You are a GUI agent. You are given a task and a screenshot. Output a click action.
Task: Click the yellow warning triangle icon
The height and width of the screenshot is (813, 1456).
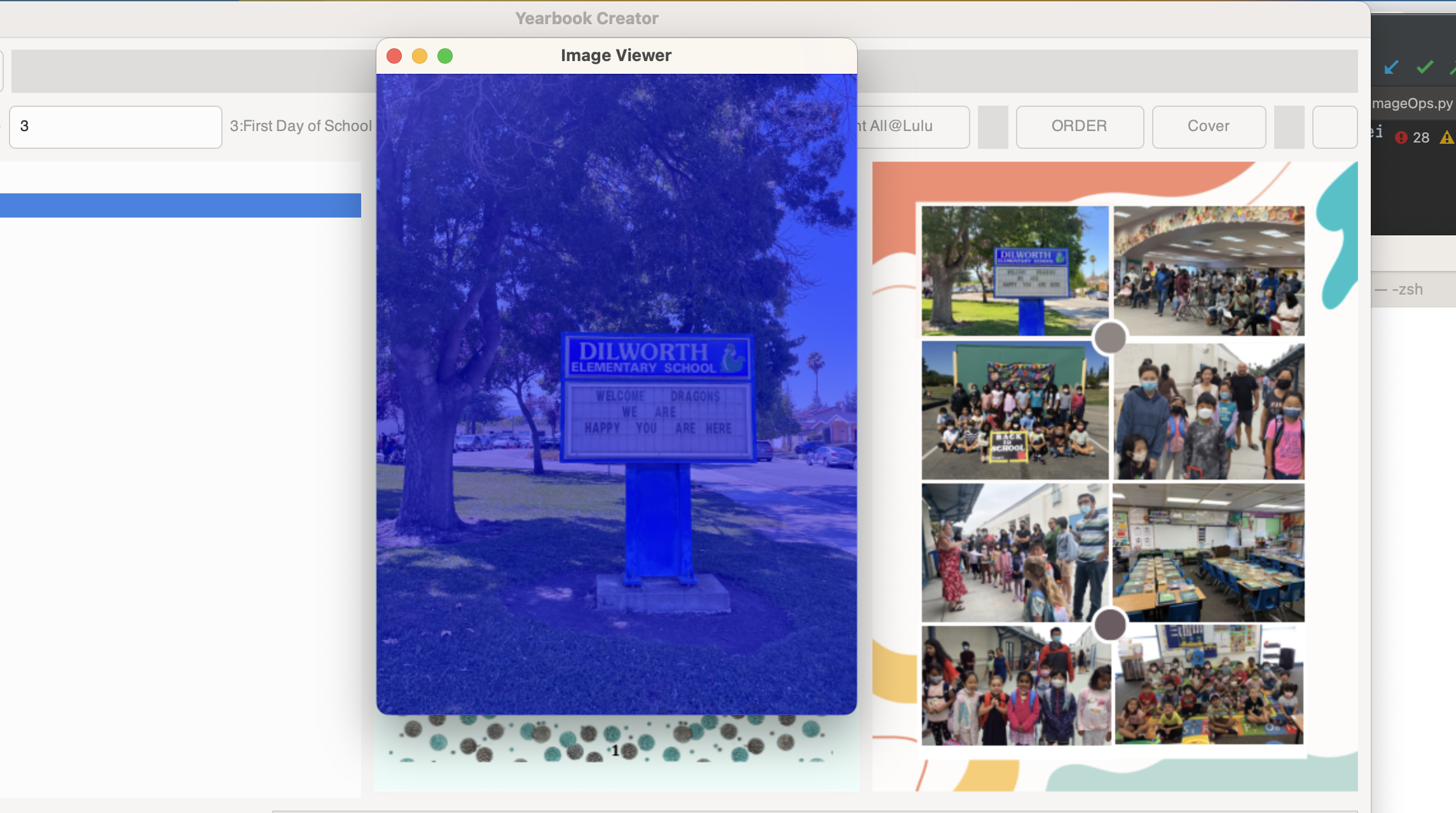[x=1447, y=137]
